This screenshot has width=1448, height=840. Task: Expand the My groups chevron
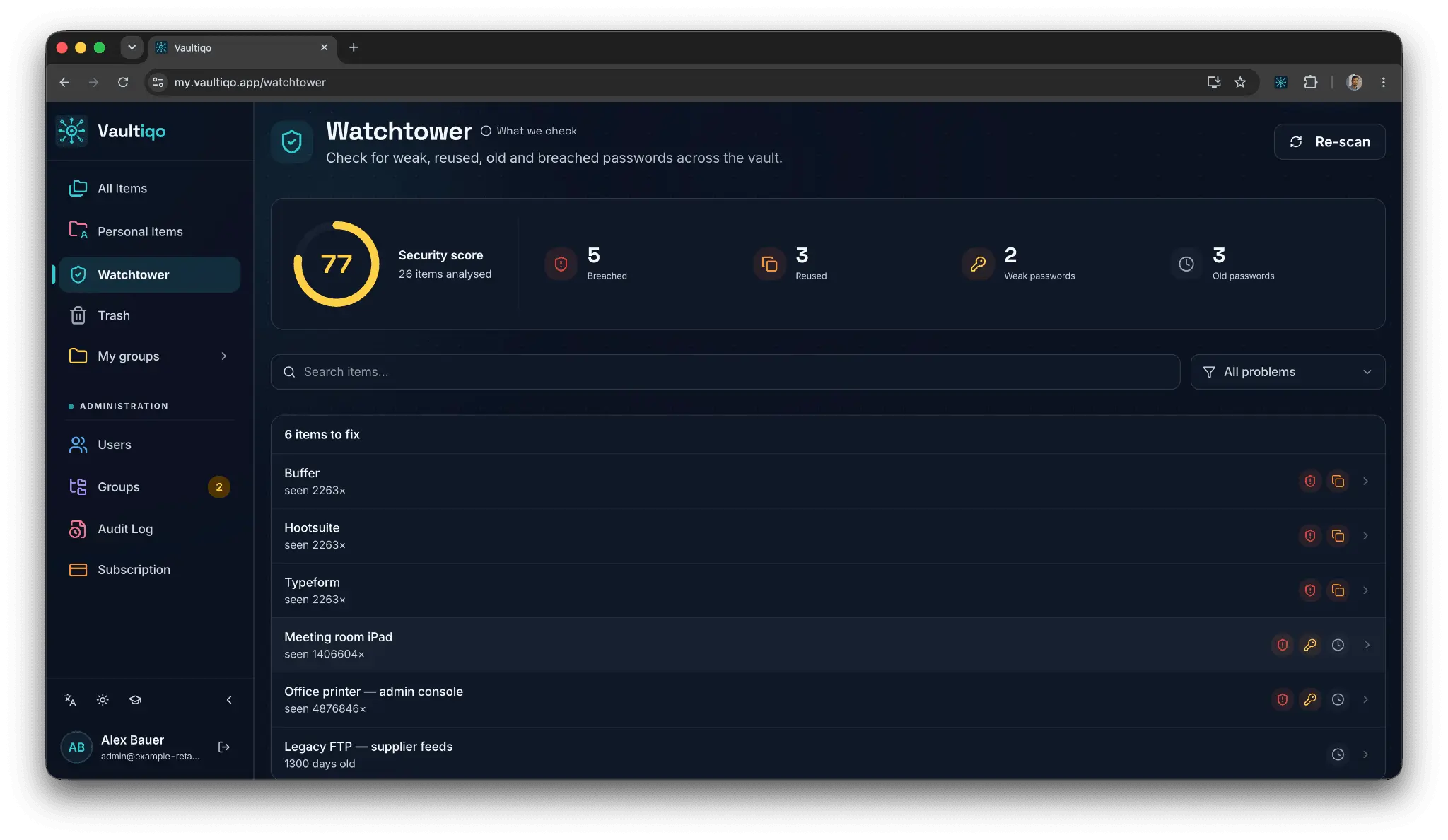tap(224, 356)
